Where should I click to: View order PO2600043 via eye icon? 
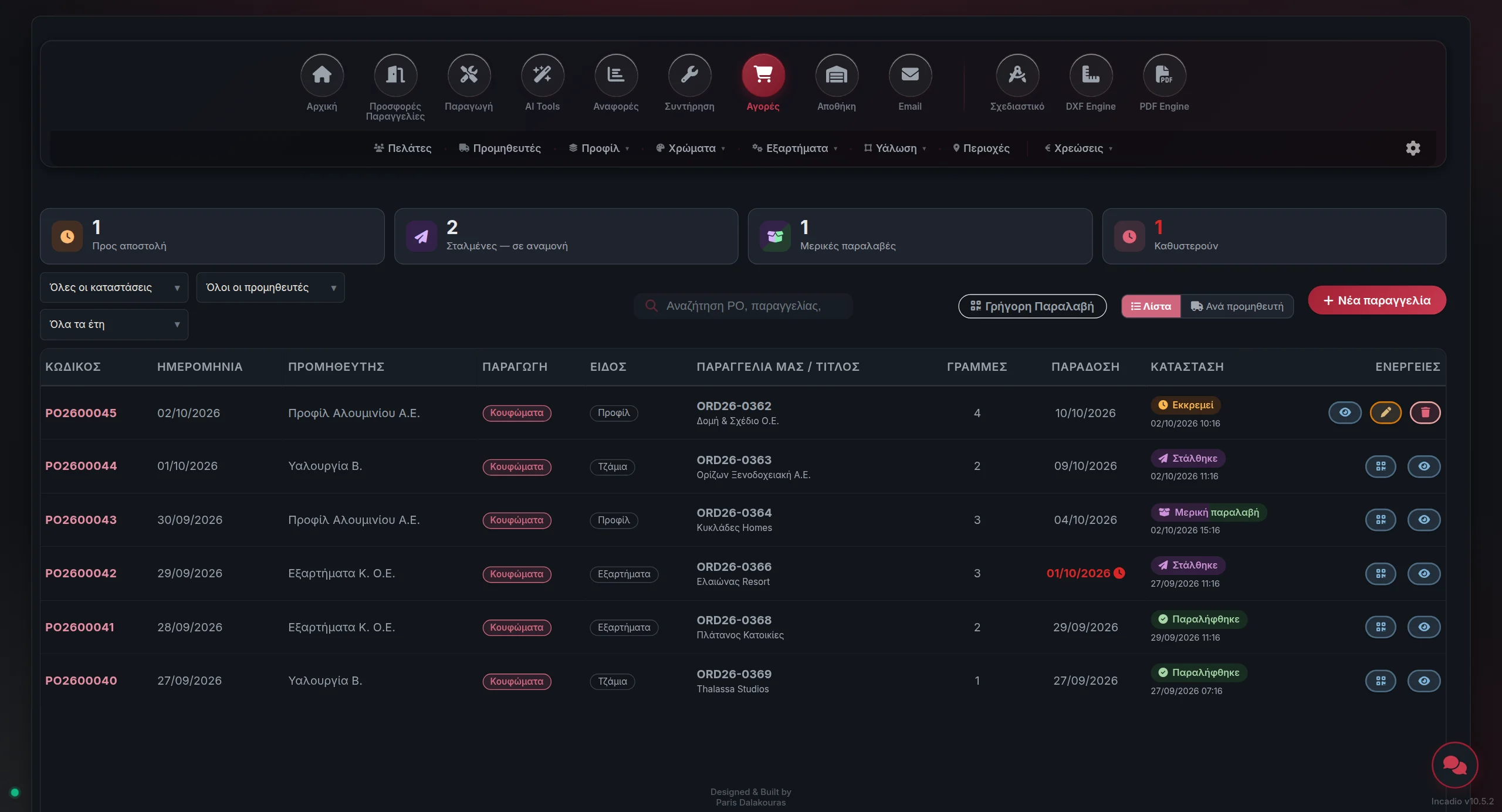(1424, 520)
